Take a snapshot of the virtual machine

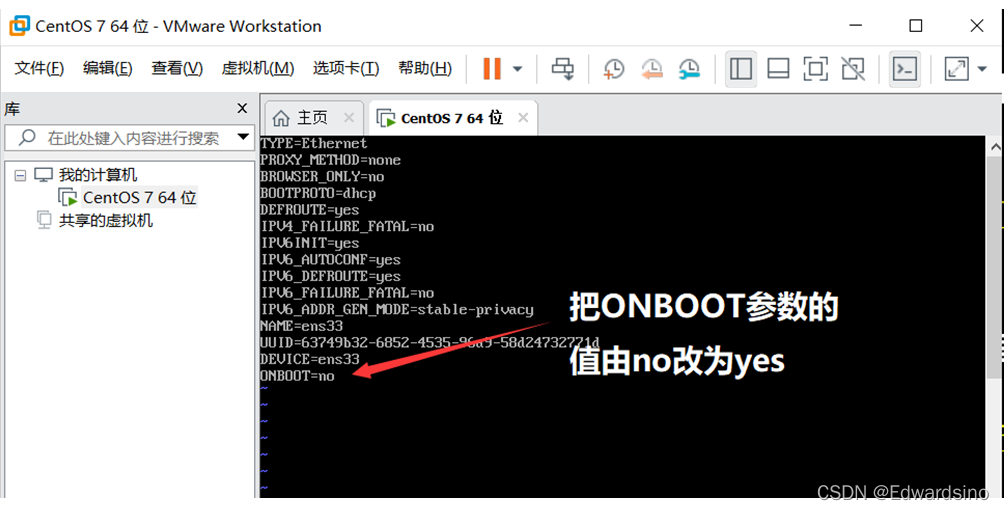coord(613,69)
